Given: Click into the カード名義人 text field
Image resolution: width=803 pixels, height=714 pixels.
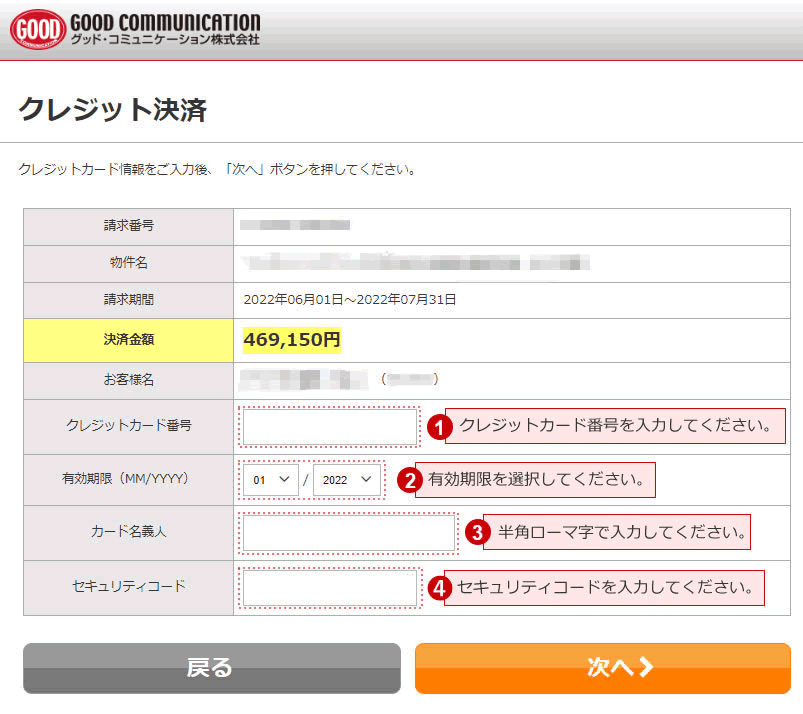Looking at the screenshot, I should [348, 533].
